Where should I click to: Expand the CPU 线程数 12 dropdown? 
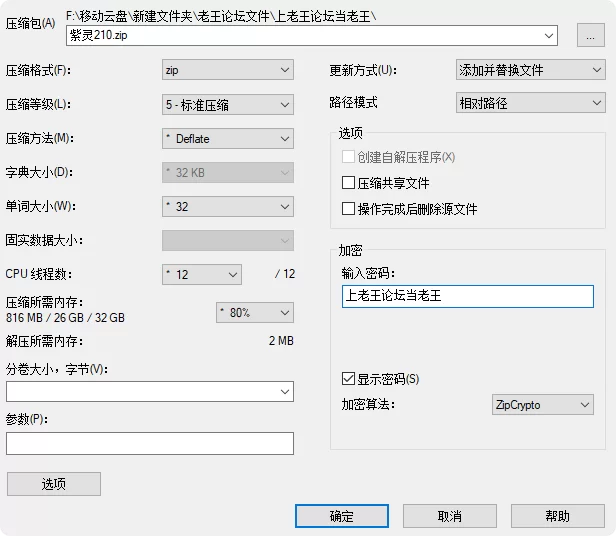202,274
